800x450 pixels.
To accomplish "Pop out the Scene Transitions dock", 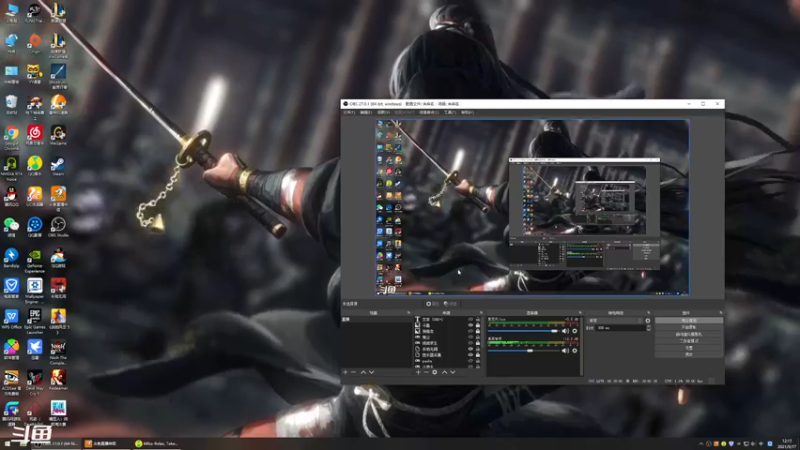I will [649, 313].
